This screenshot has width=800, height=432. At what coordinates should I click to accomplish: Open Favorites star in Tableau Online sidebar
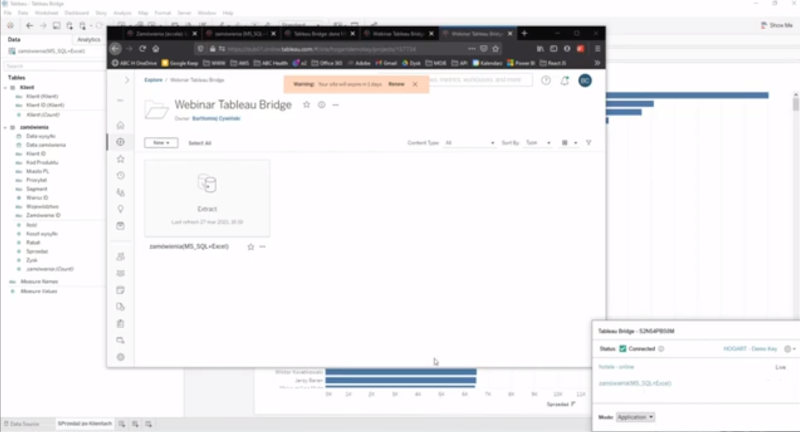pyautogui.click(x=120, y=159)
